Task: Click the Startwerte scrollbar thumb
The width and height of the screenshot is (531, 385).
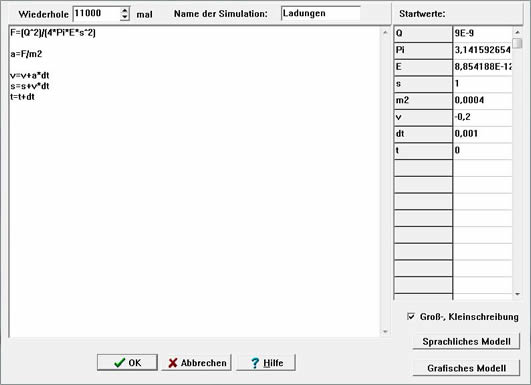Action: 517,43
